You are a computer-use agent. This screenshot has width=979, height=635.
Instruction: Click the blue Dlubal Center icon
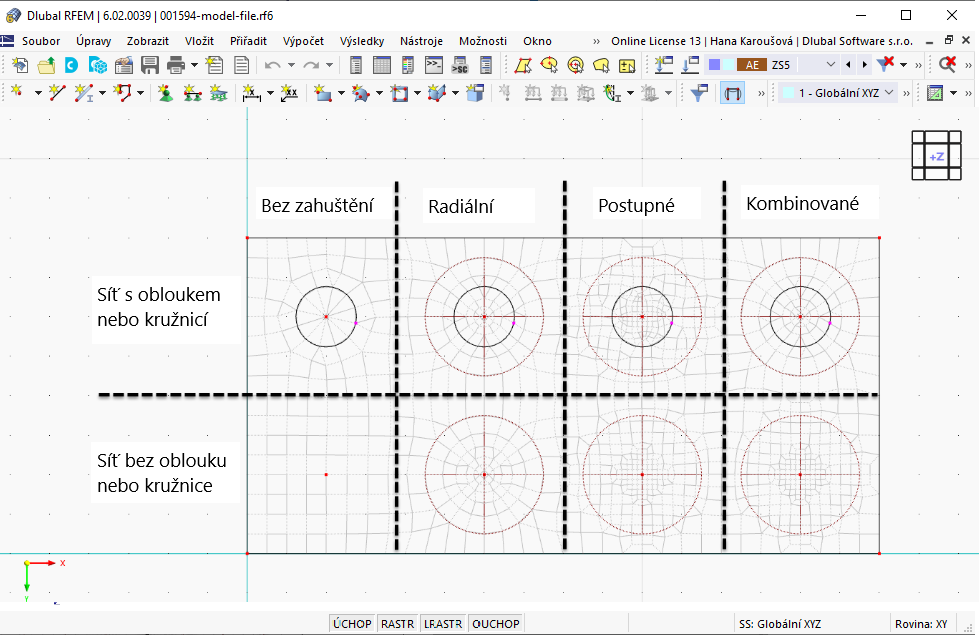(72, 65)
